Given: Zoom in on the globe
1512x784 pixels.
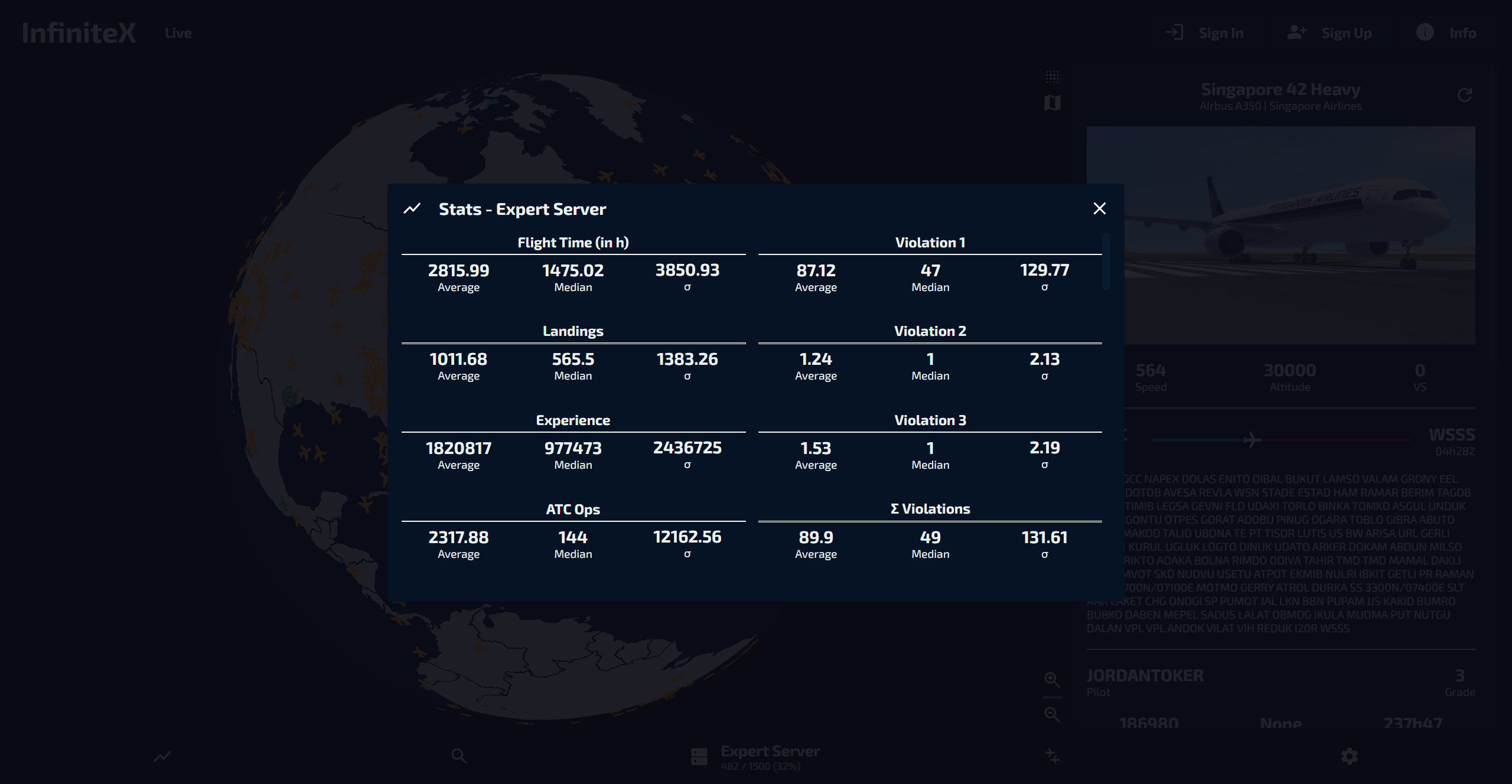Looking at the screenshot, I should (x=1052, y=680).
